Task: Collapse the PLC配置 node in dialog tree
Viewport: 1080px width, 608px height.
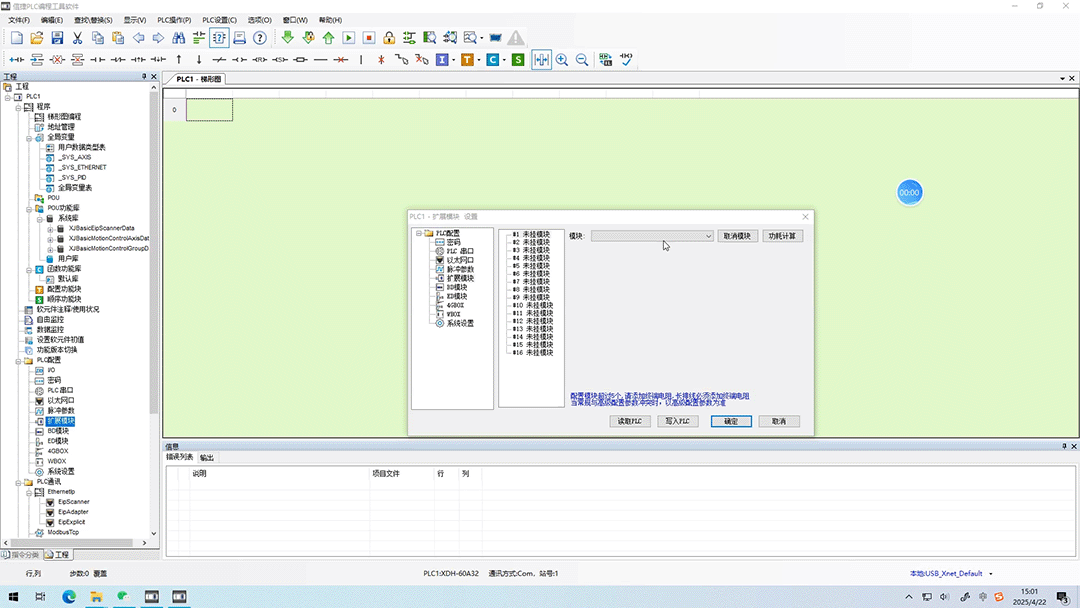Action: [419, 233]
